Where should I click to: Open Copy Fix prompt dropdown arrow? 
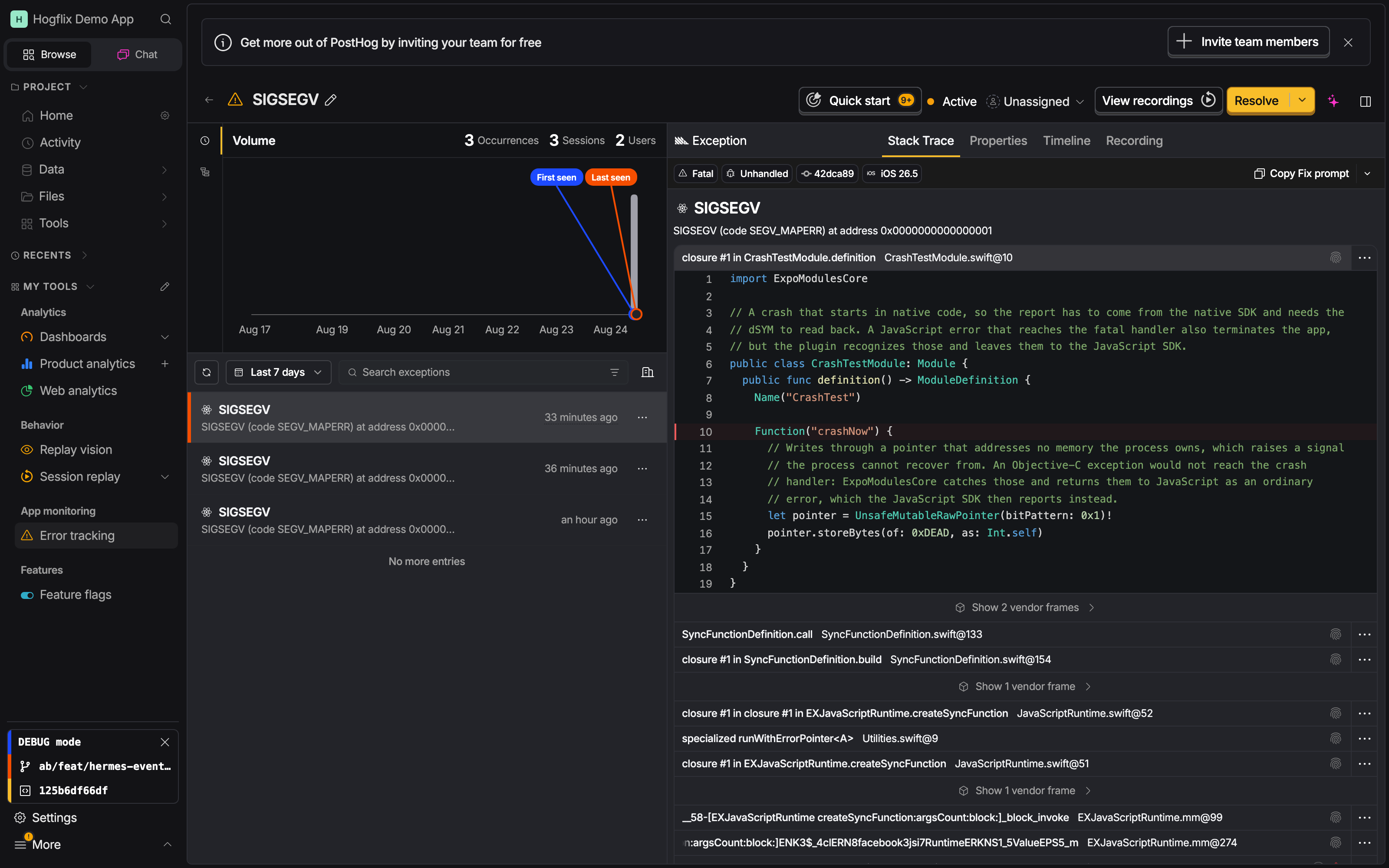[x=1367, y=173]
